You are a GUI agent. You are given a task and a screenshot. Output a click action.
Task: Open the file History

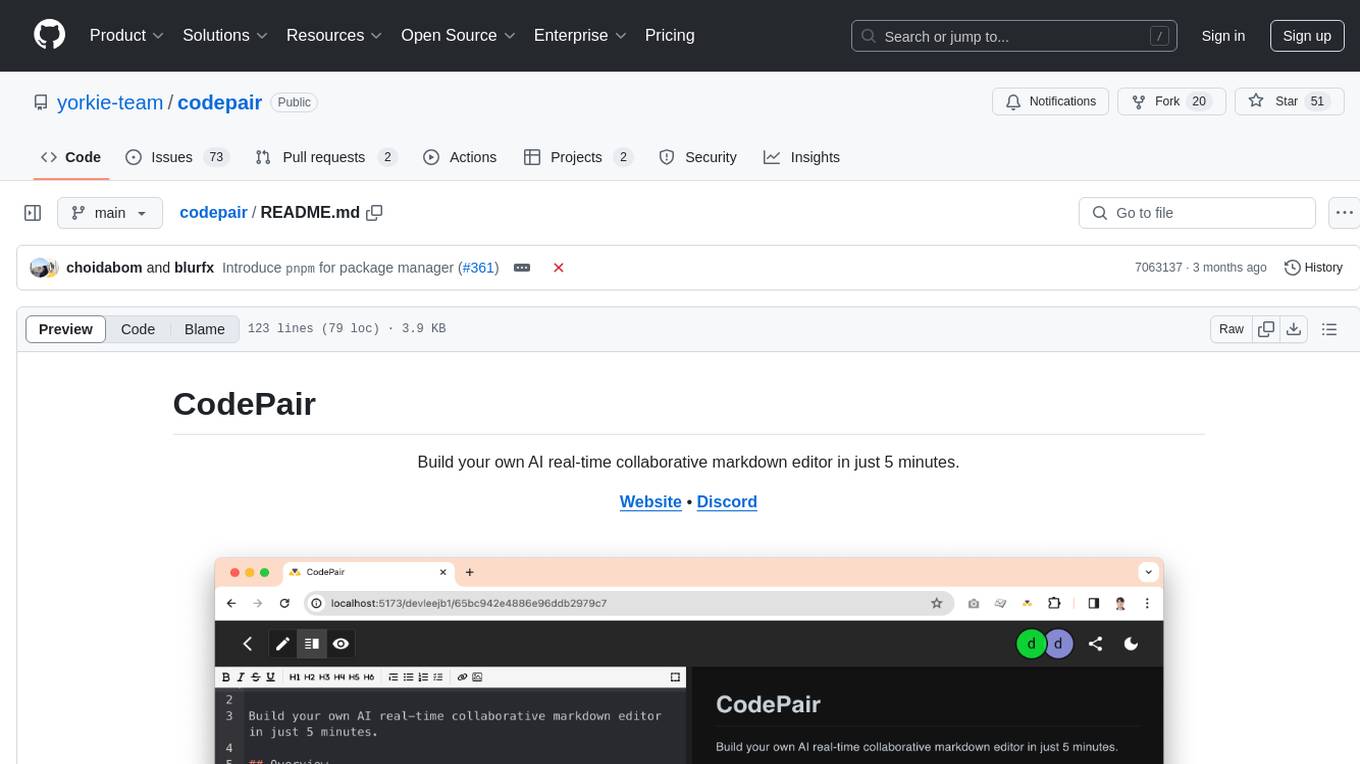tap(1313, 267)
